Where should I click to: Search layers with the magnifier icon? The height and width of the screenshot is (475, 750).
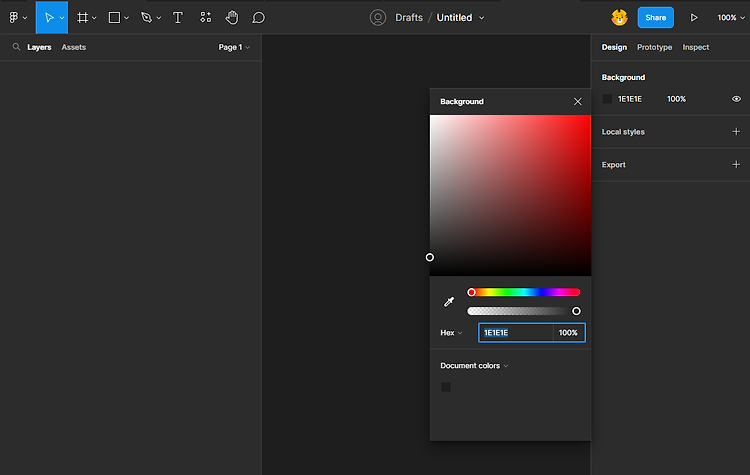[x=16, y=47]
